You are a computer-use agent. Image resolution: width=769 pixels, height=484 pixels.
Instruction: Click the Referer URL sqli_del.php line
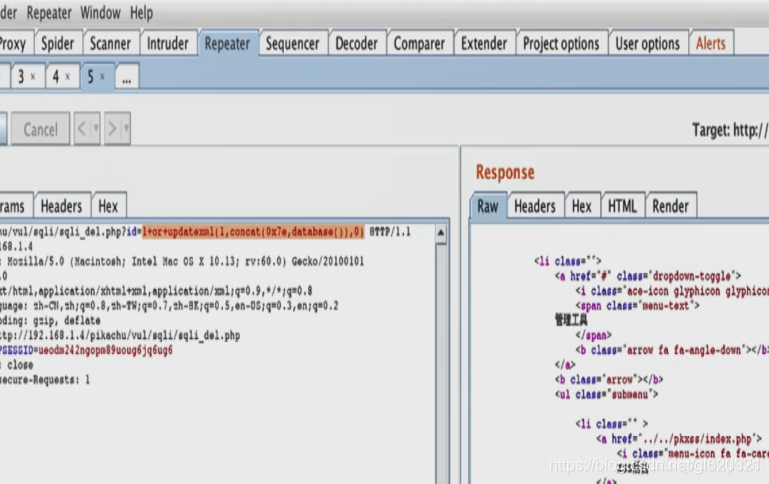[x=120, y=336]
